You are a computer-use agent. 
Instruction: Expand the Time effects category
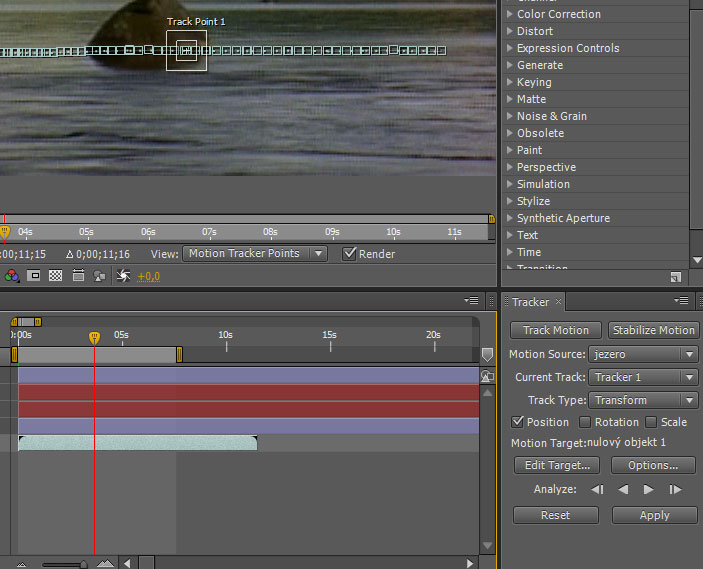[x=509, y=252]
